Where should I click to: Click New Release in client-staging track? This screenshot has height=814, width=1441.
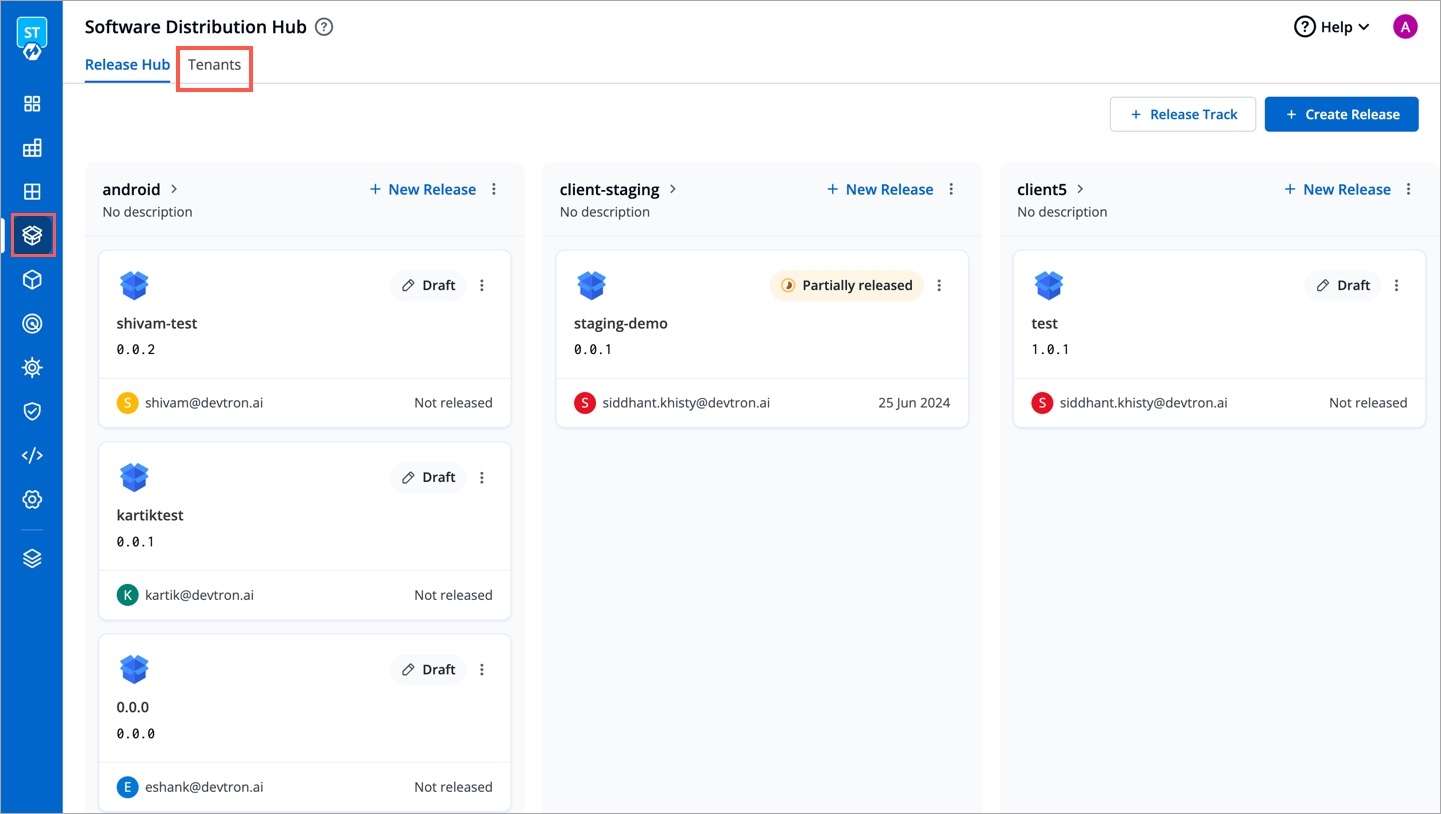(879, 189)
